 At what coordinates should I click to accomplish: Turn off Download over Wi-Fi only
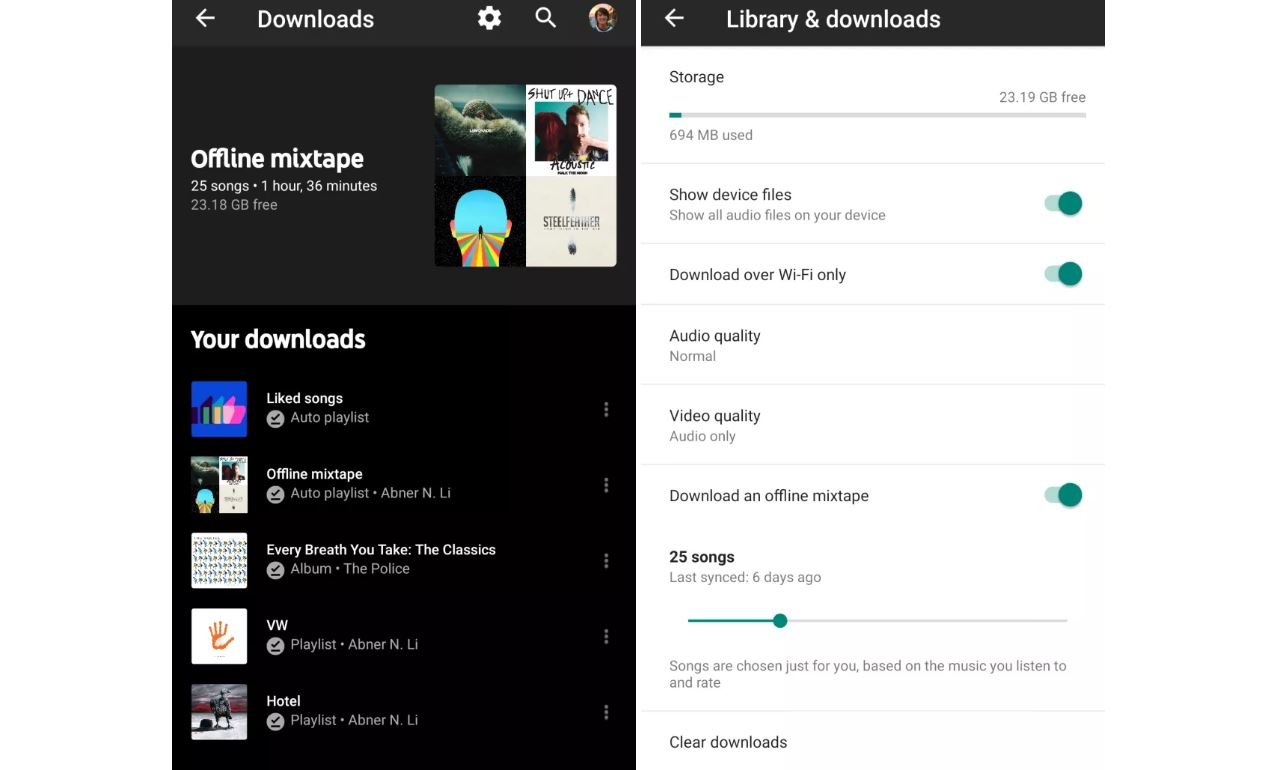(x=1063, y=274)
